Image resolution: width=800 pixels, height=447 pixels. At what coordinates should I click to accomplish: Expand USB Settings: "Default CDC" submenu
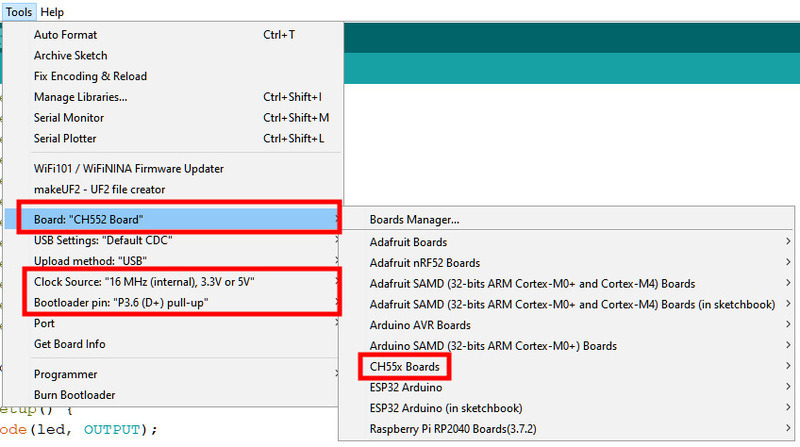172,240
